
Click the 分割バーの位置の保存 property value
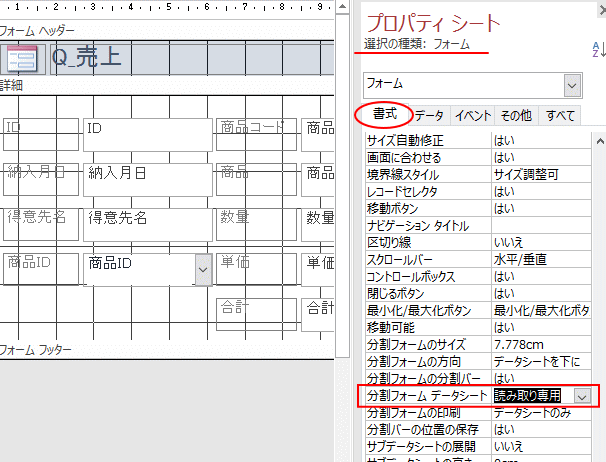(x=541, y=430)
